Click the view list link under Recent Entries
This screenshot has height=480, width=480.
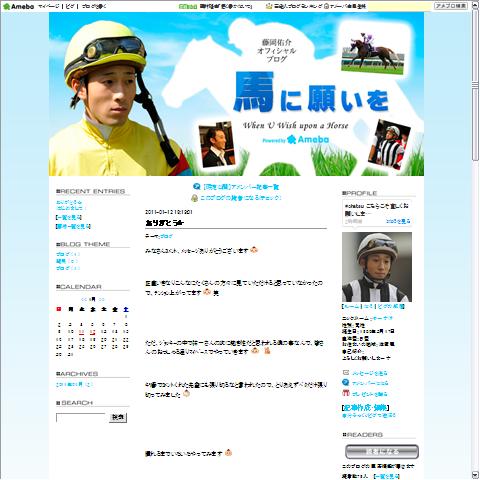pos(69,218)
